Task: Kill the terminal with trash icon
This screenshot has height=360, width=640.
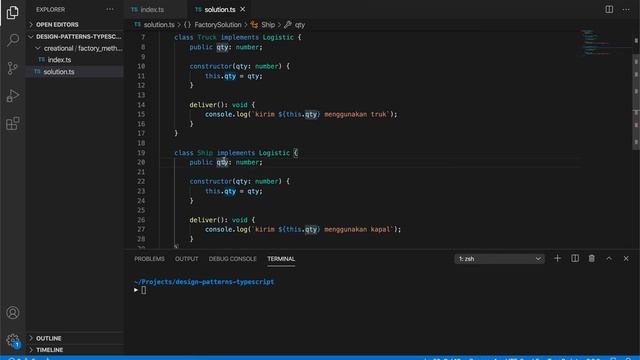Action: pyautogui.click(x=591, y=258)
